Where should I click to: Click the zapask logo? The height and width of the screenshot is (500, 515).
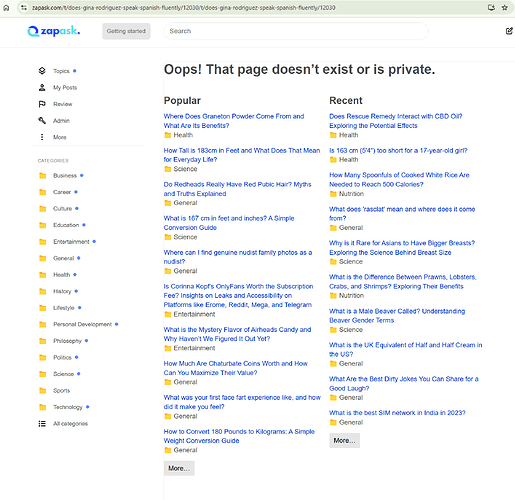tap(54, 31)
